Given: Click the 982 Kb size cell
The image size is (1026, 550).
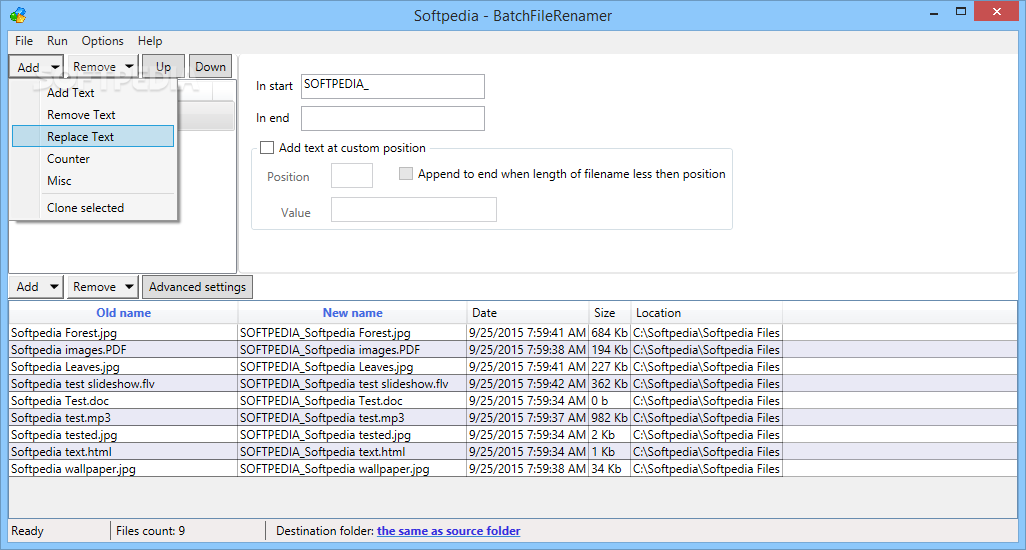Looking at the screenshot, I should (609, 418).
